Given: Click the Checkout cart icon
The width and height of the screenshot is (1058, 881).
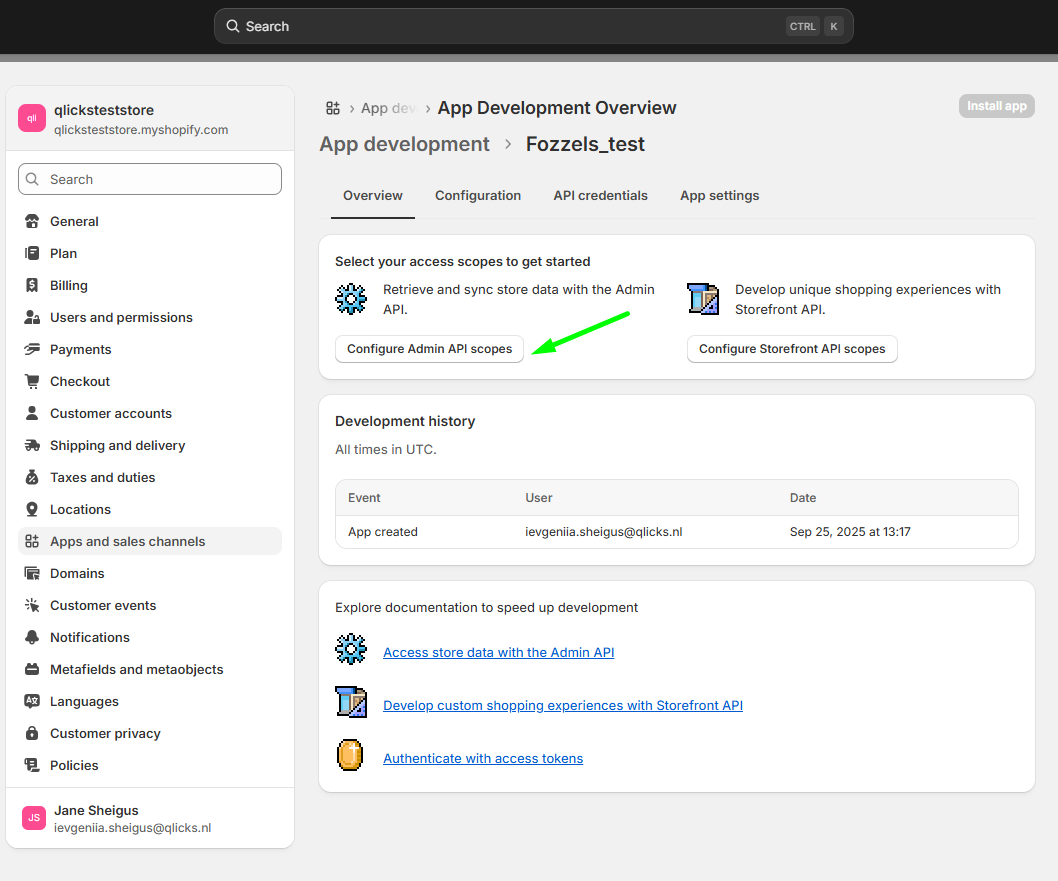Looking at the screenshot, I should click(32, 381).
